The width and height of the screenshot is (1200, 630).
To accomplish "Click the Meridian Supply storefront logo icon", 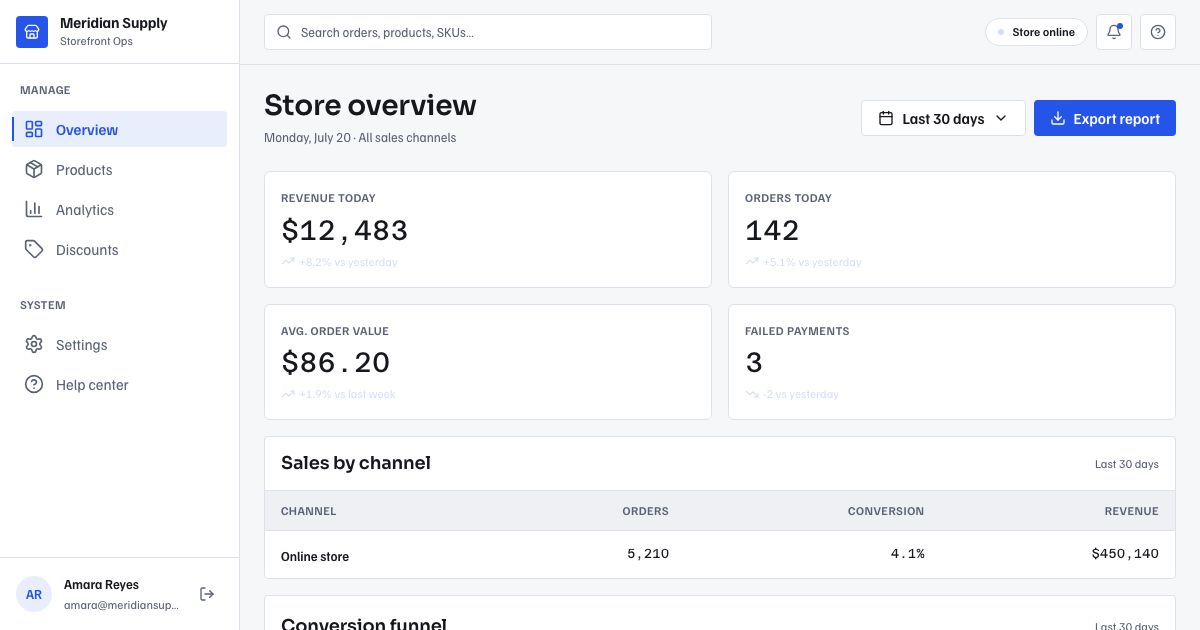I will 32,32.
